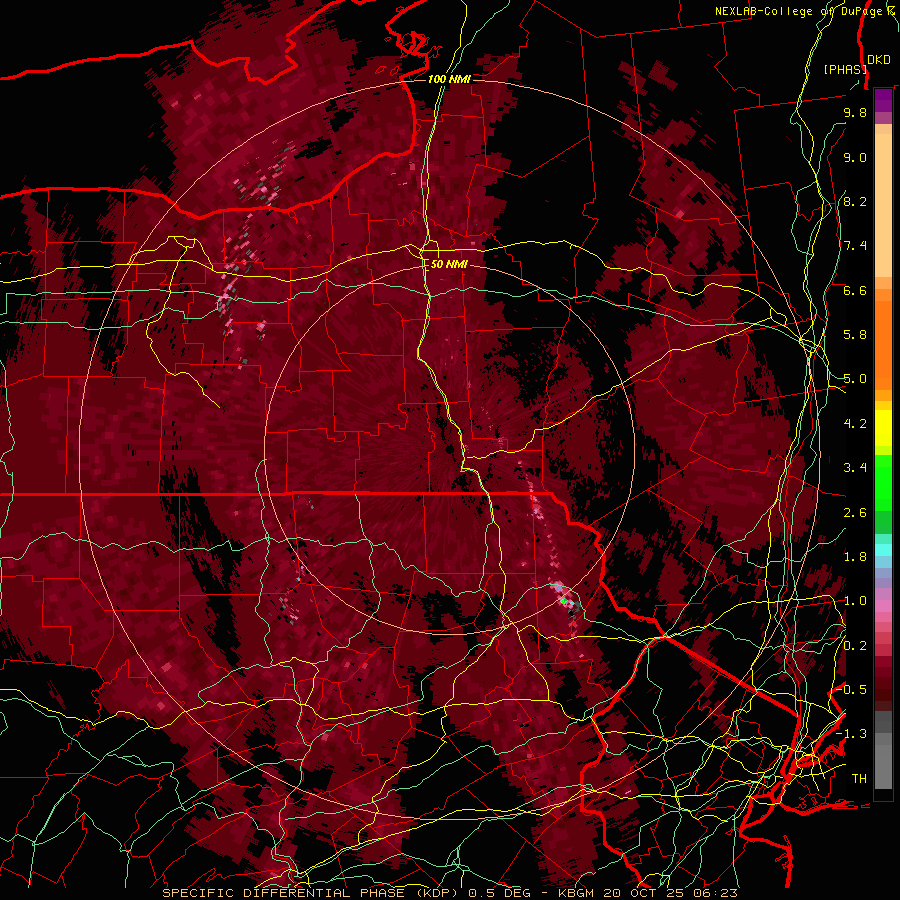
Task: Click the bright green radar pixel
Action: (564, 601)
